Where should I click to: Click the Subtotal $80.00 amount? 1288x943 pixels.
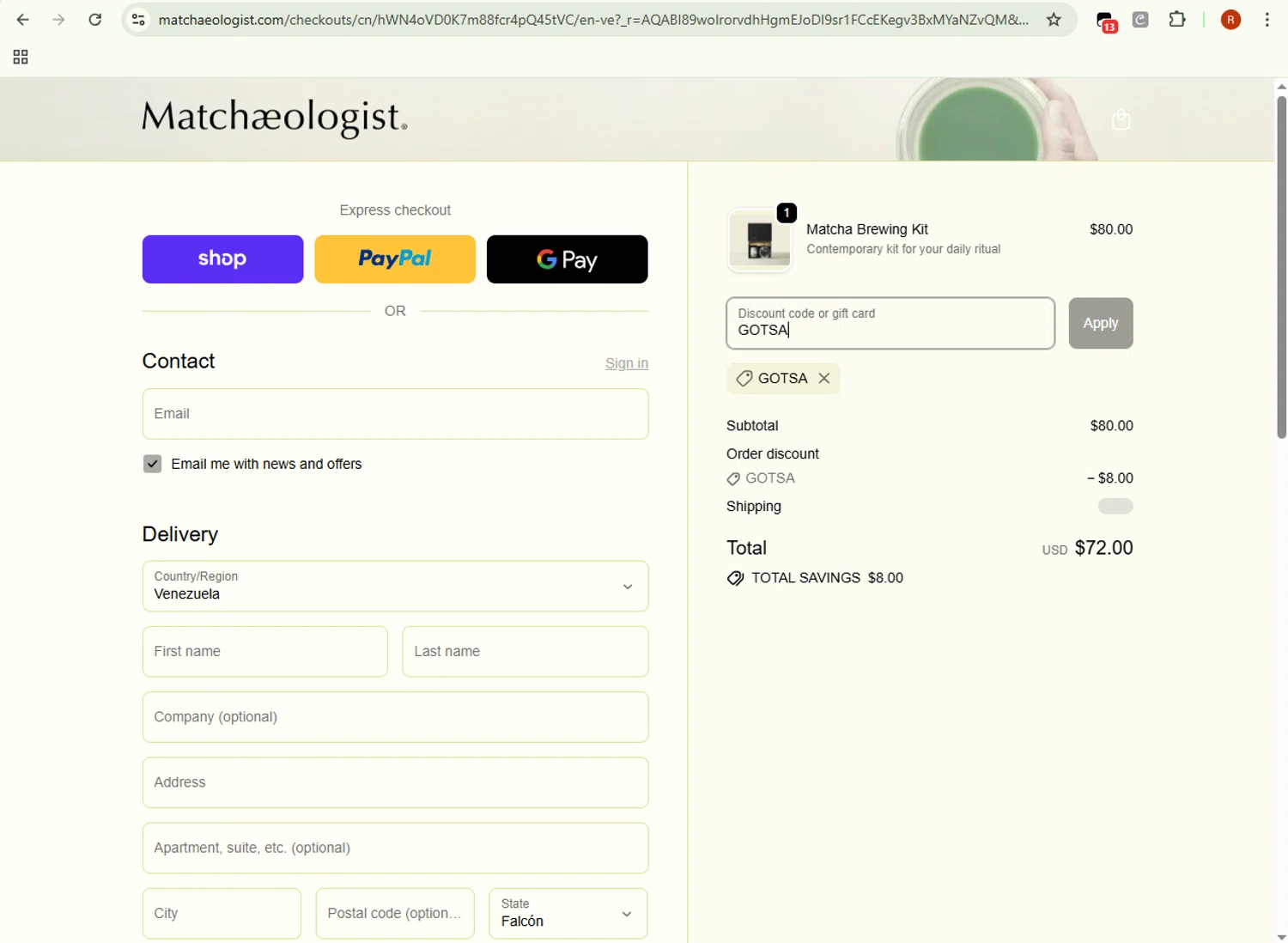tap(1111, 426)
